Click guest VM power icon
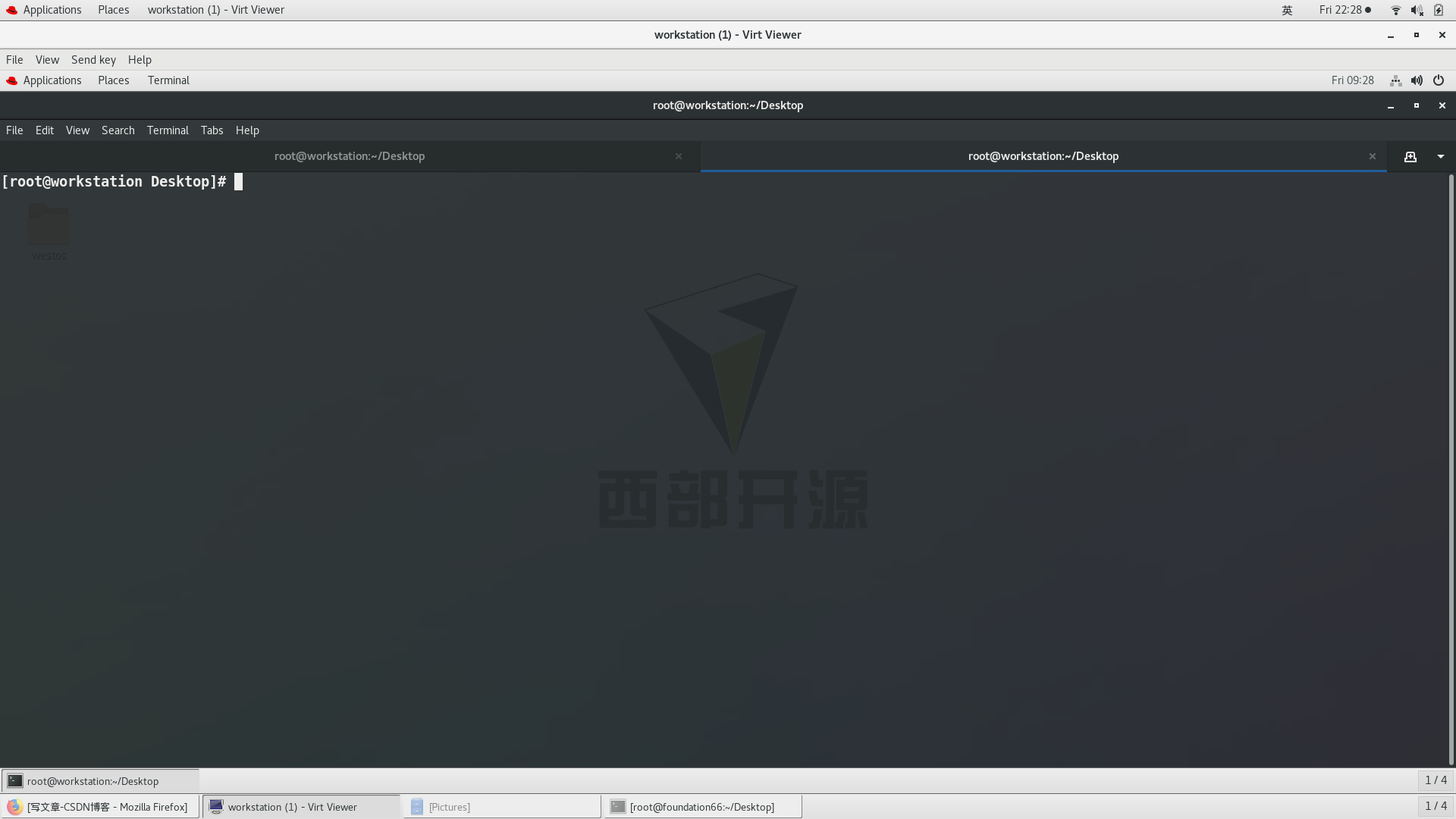Image resolution: width=1456 pixels, height=819 pixels. (1439, 80)
